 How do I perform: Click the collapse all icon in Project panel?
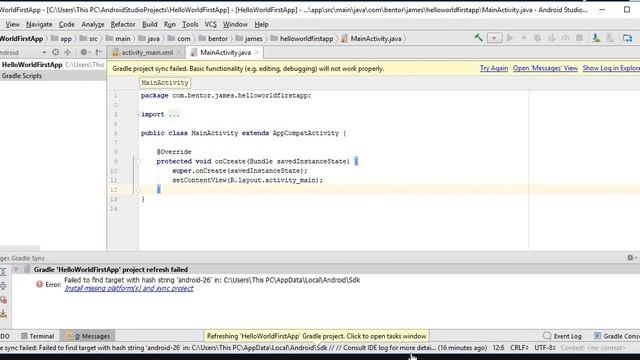[67, 52]
